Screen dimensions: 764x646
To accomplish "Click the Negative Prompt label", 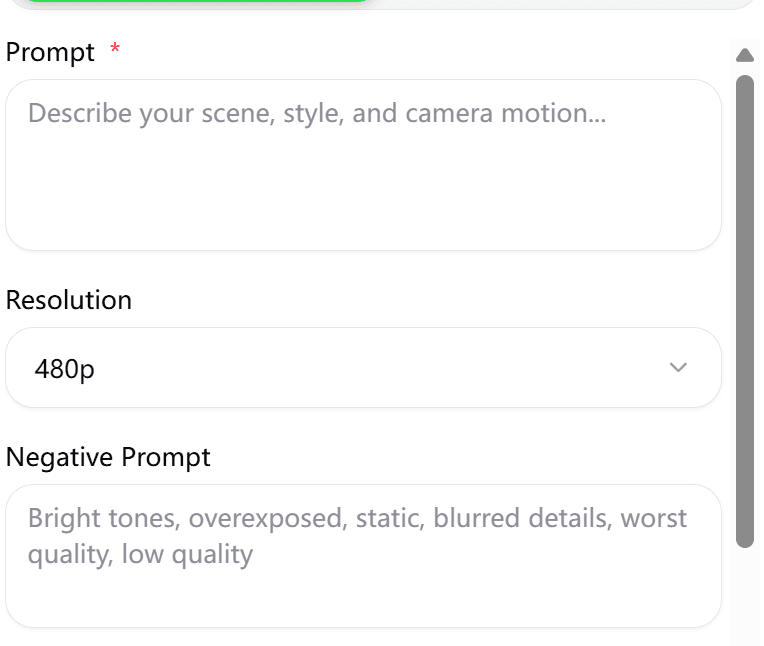I will (x=108, y=457).
